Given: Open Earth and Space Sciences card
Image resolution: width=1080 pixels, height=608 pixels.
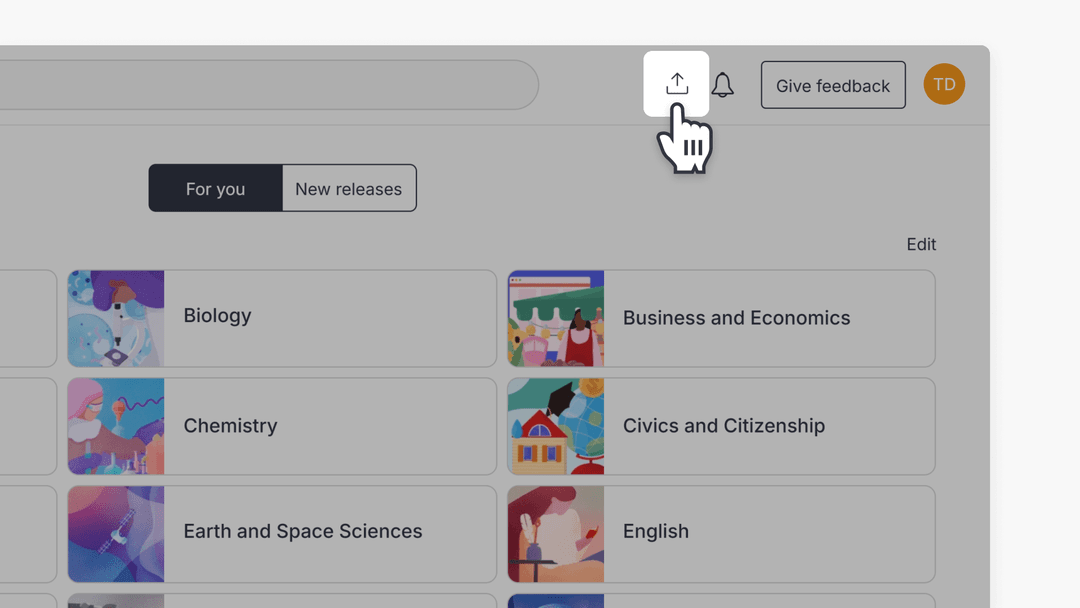Looking at the screenshot, I should coord(330,532).
